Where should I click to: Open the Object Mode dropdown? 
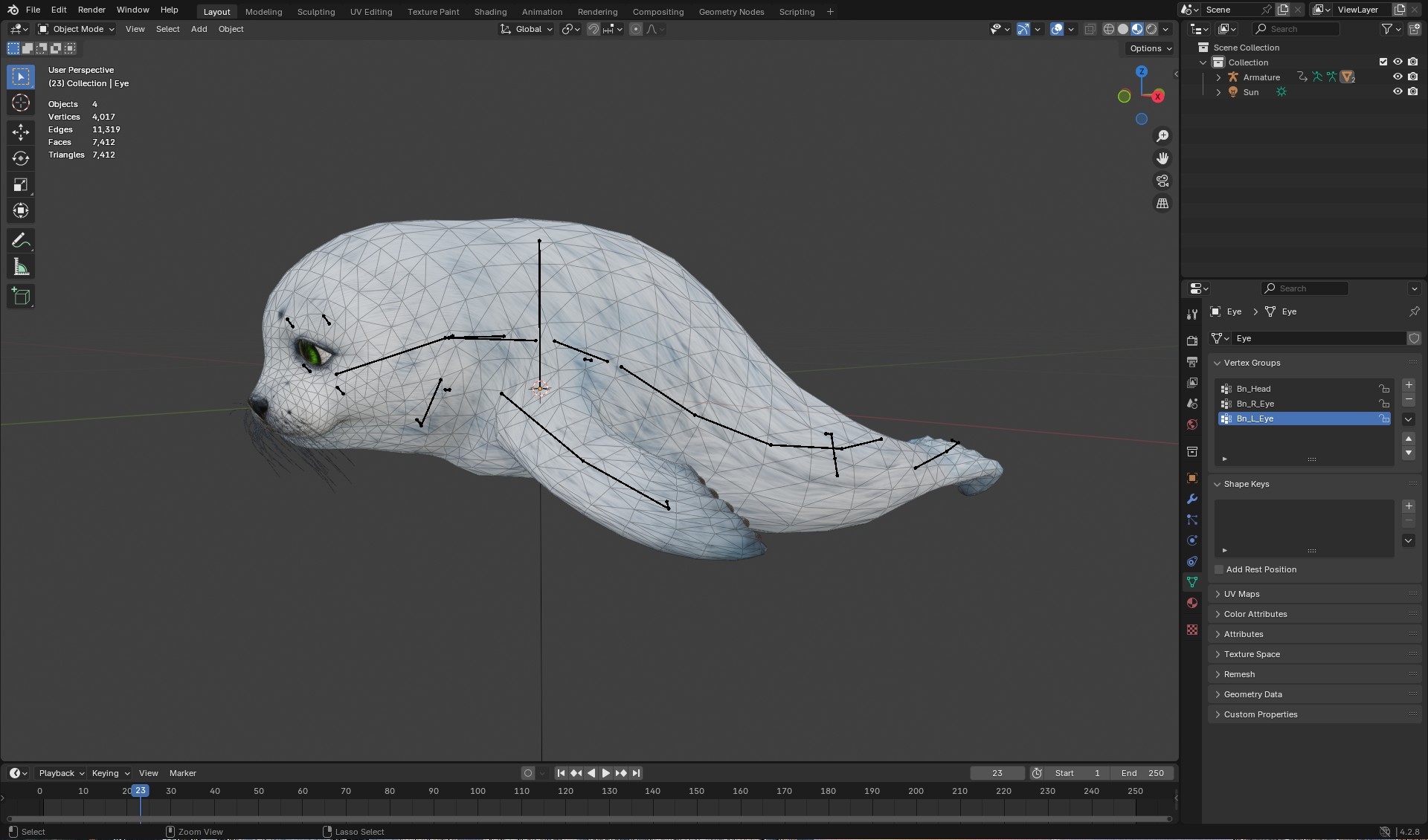click(75, 29)
